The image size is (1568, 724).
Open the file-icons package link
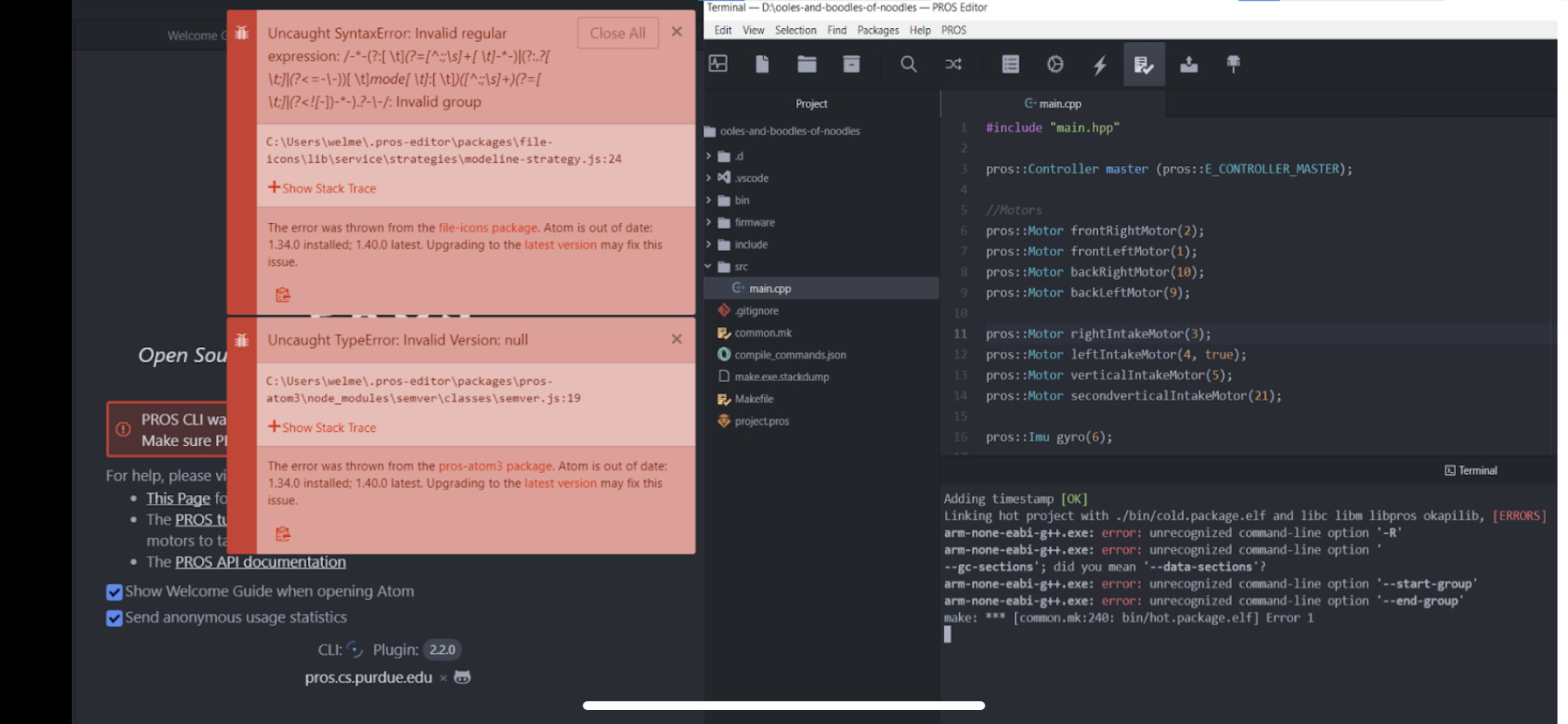(x=487, y=227)
